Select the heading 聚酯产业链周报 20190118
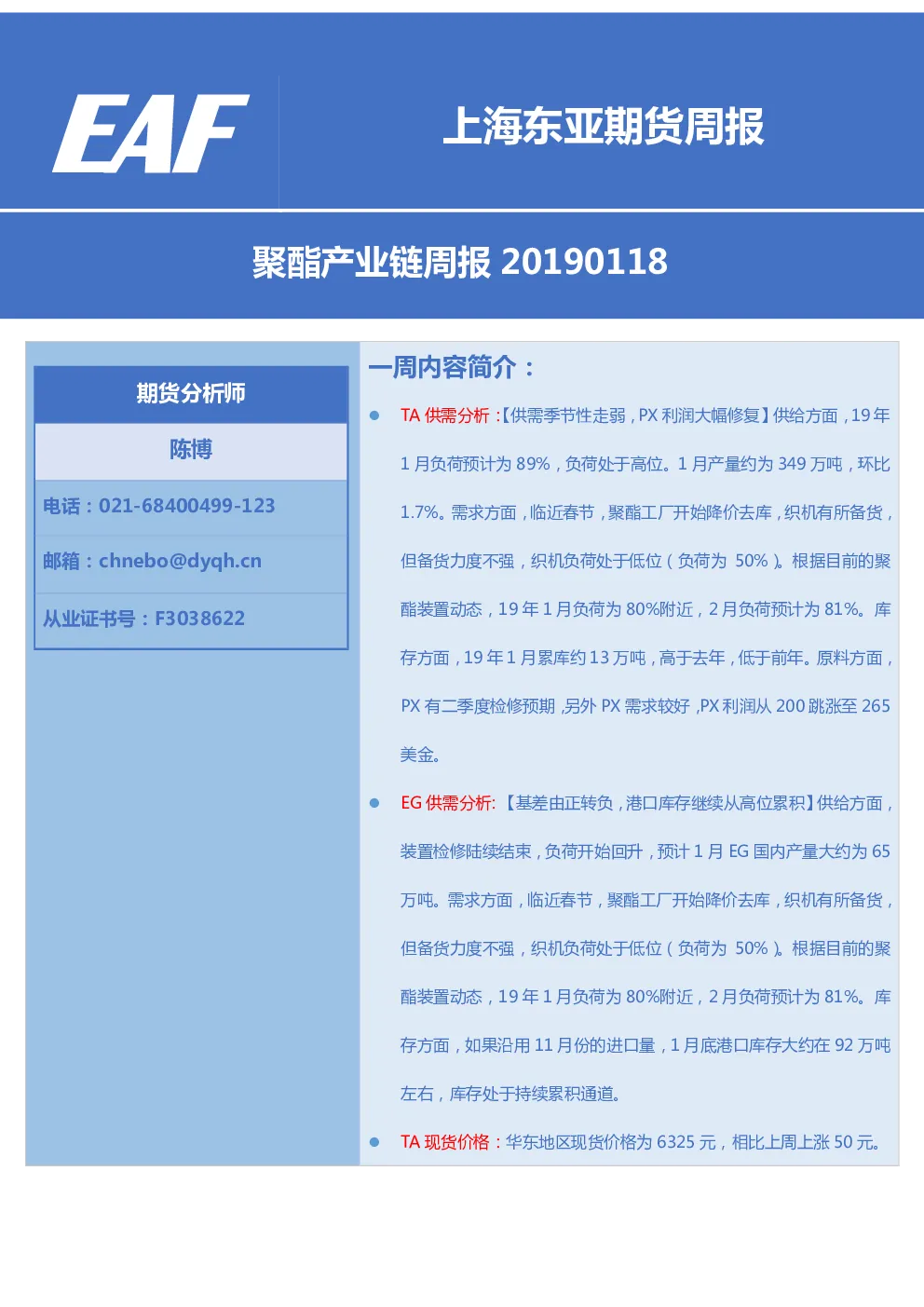 pyautogui.click(x=460, y=263)
